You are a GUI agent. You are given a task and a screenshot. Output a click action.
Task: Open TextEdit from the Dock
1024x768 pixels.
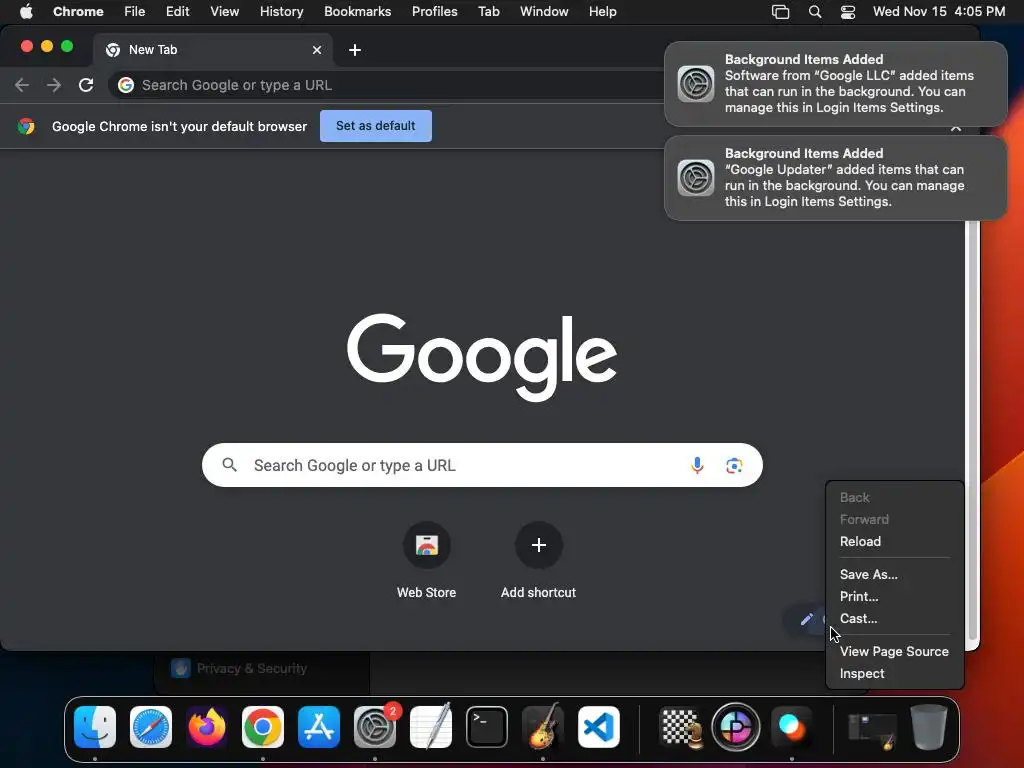point(431,726)
